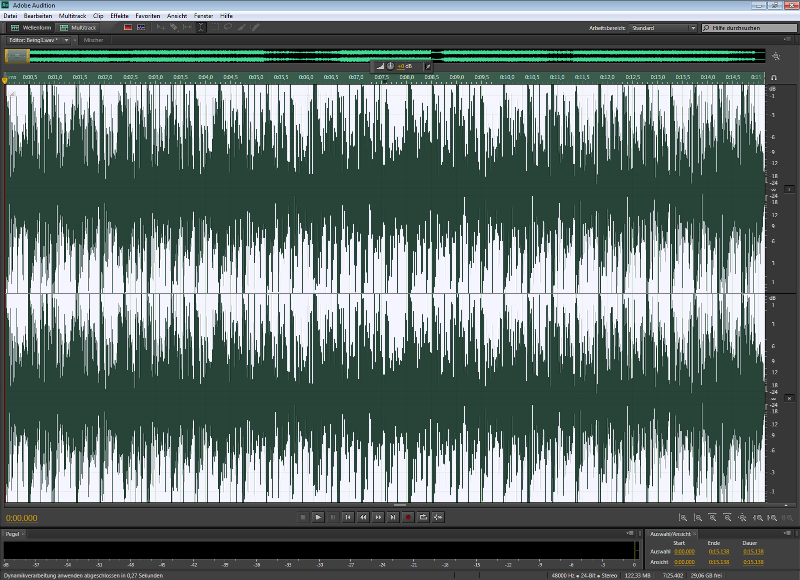Image resolution: width=800 pixels, height=580 pixels.
Task: Zoom in at the in point
Action: 758,518
